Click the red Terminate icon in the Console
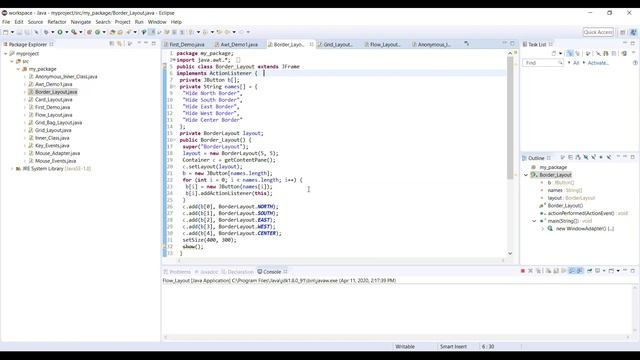Screen dimensions: 640x360 tap(522, 271)
